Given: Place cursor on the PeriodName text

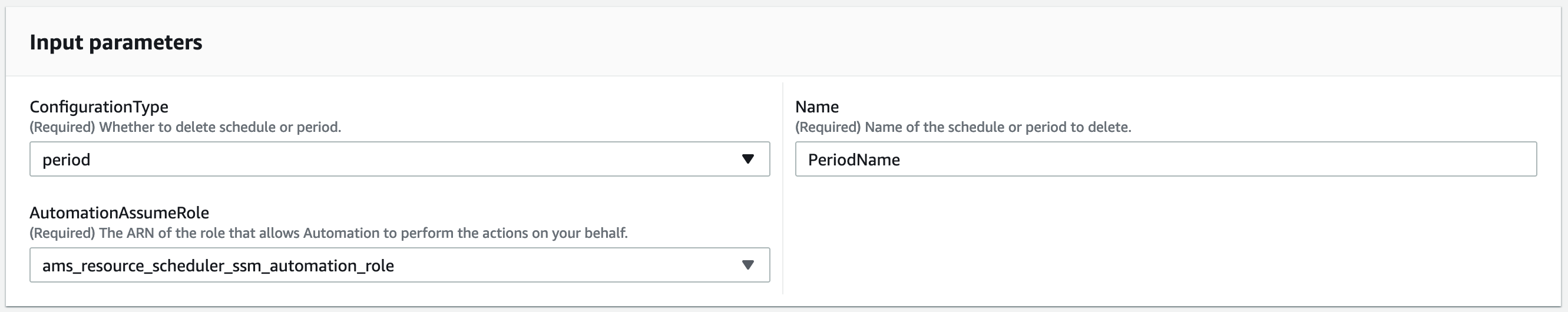Looking at the screenshot, I should tap(854, 160).
